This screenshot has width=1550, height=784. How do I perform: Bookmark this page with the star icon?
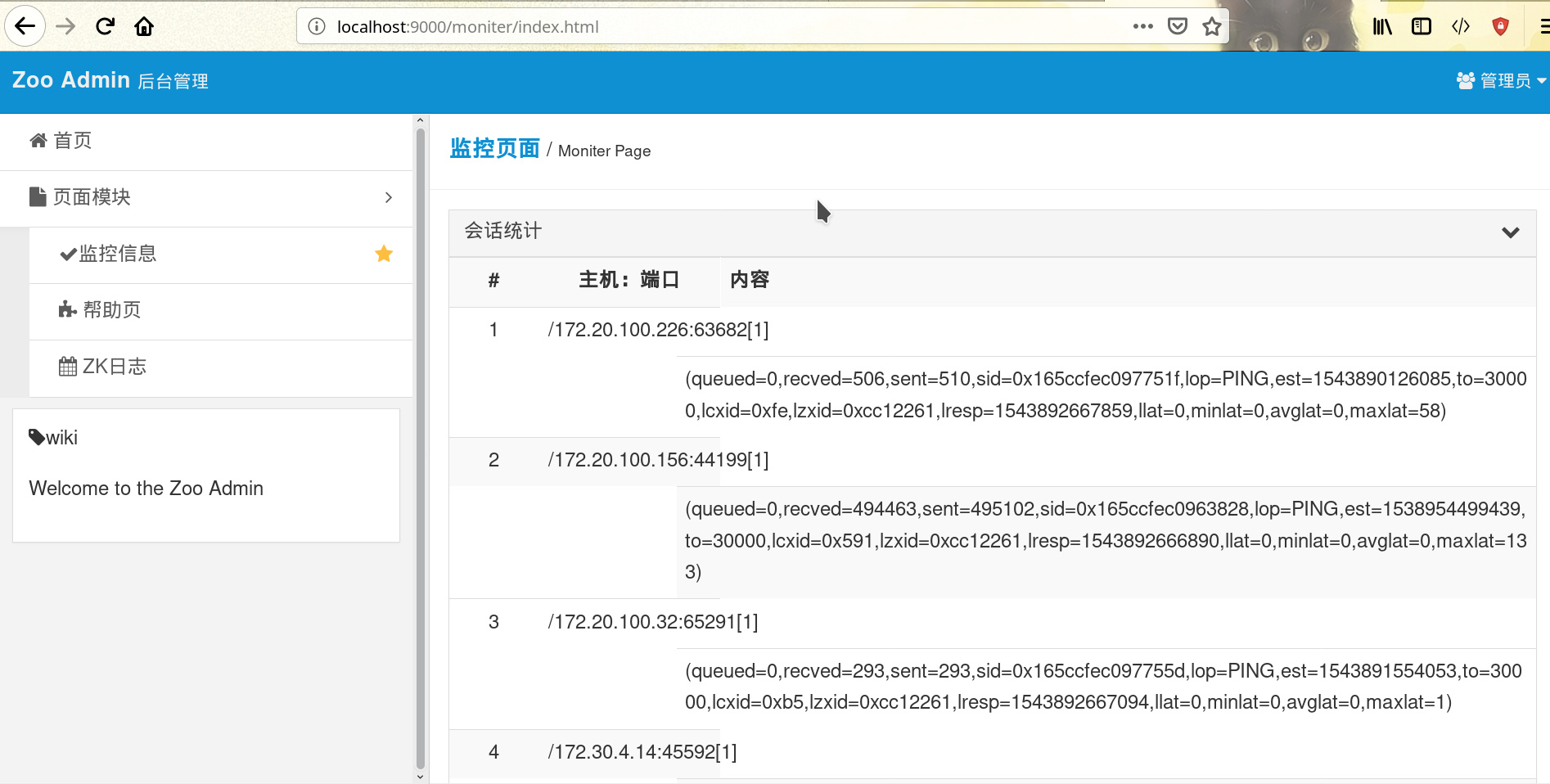click(x=1212, y=26)
